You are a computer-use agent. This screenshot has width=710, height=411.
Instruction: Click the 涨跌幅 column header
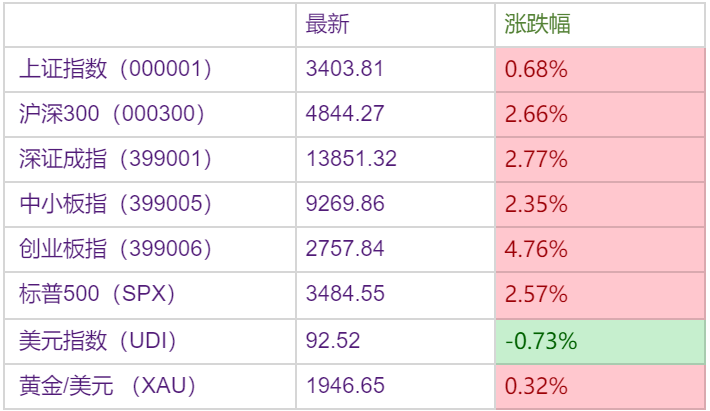[x=538, y=24]
